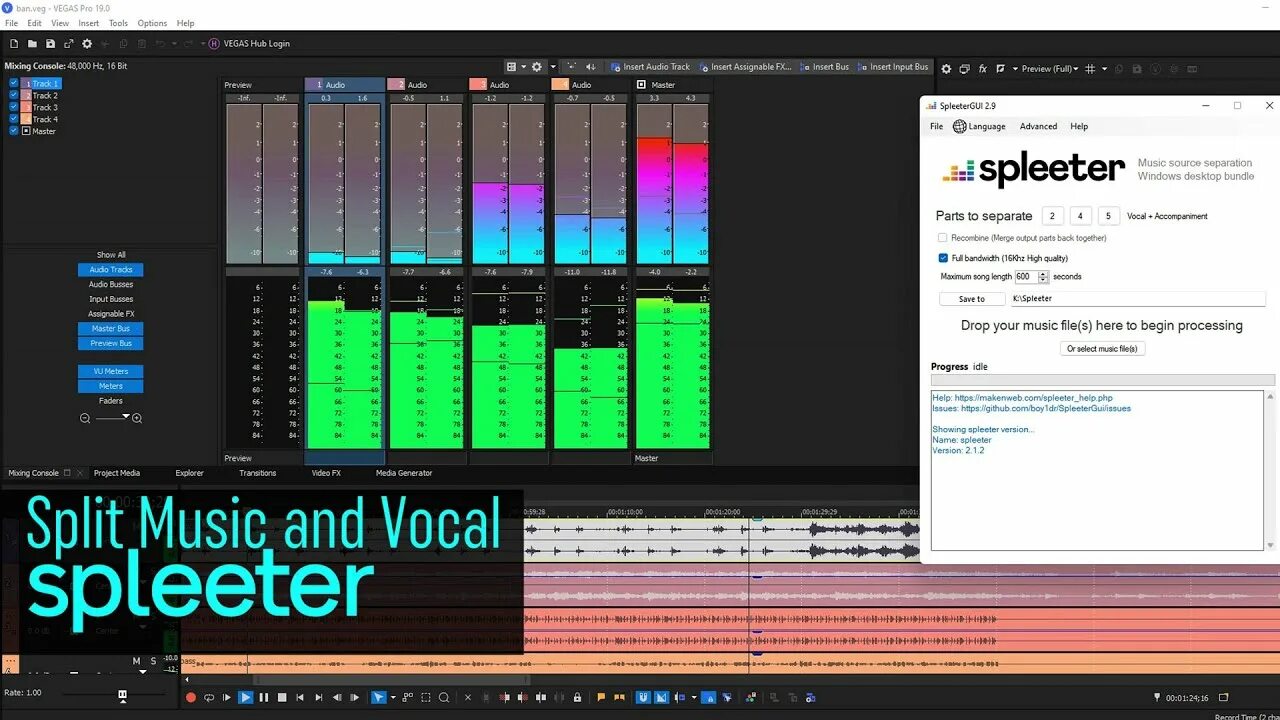Click Insert Assignable FX button
This screenshot has width=1280, height=720.
click(746, 67)
